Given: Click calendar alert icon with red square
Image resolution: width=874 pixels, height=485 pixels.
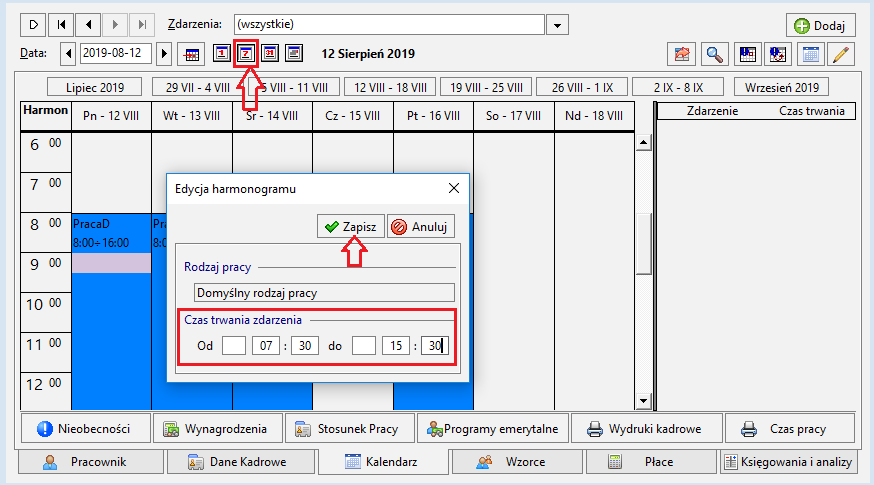Looking at the screenshot, I should pos(747,54).
